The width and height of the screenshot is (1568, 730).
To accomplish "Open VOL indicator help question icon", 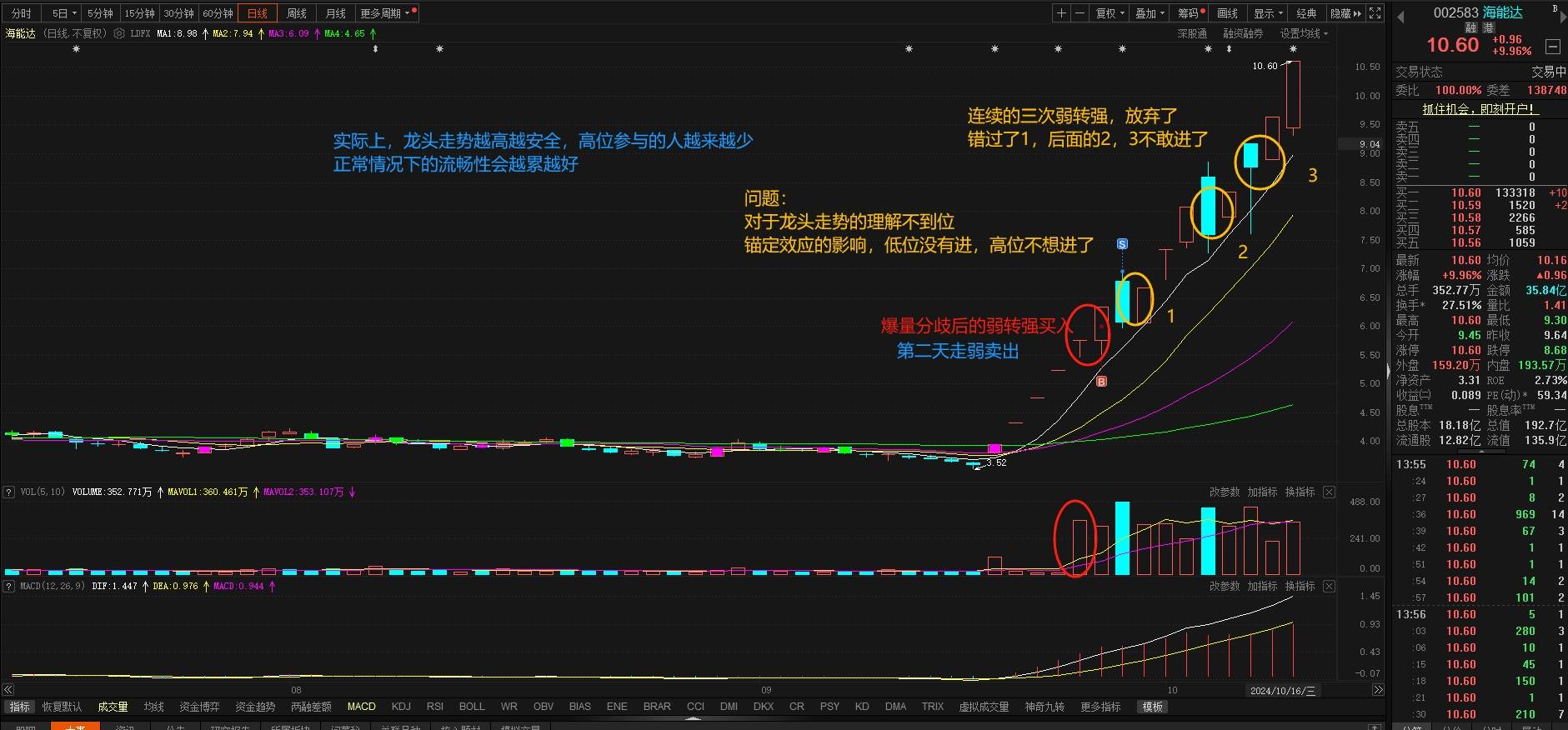I will pos(9,492).
